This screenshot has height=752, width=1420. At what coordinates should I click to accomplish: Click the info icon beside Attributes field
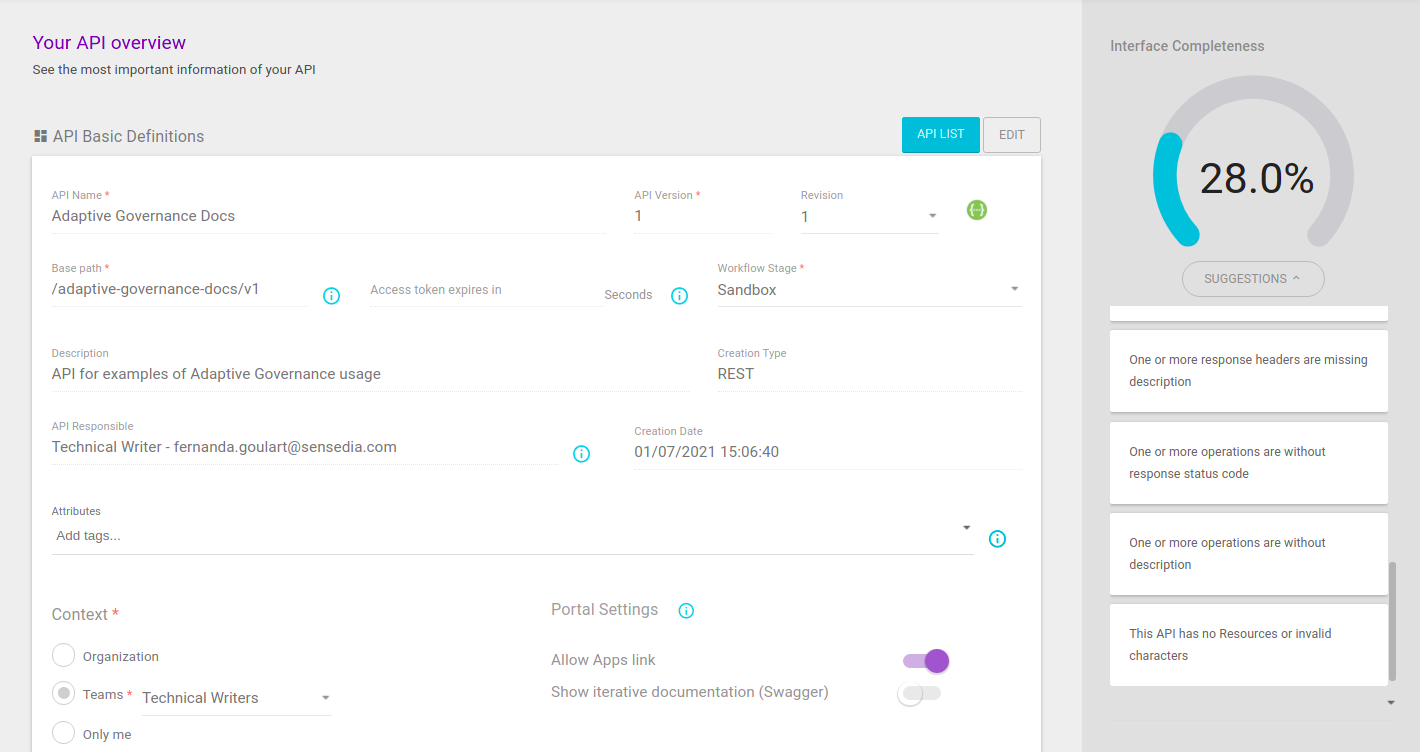[997, 539]
